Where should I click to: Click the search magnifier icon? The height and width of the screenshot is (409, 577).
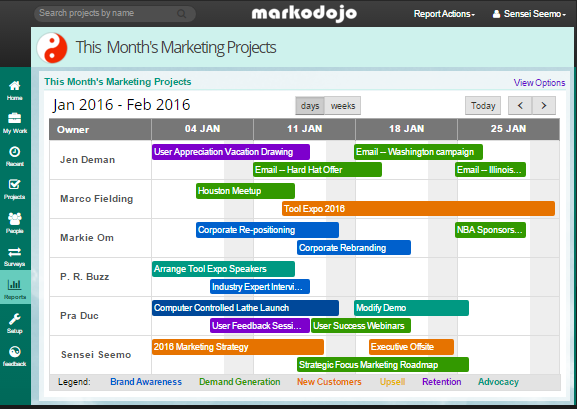pos(181,14)
